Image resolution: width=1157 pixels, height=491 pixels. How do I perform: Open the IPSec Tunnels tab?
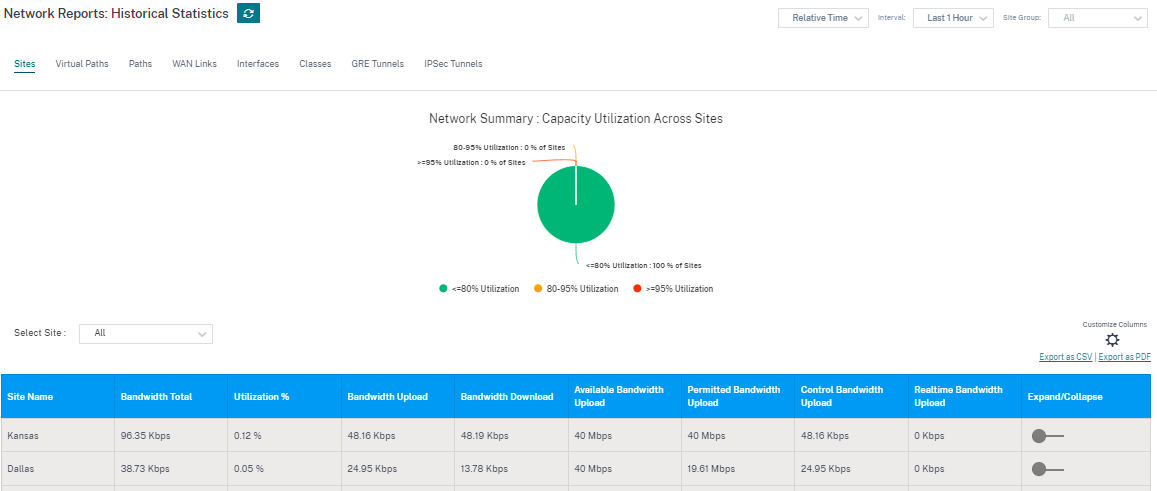pyautogui.click(x=453, y=64)
